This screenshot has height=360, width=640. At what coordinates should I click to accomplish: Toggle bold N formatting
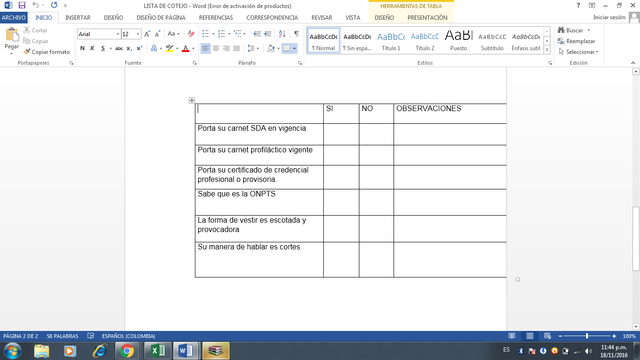click(x=82, y=48)
